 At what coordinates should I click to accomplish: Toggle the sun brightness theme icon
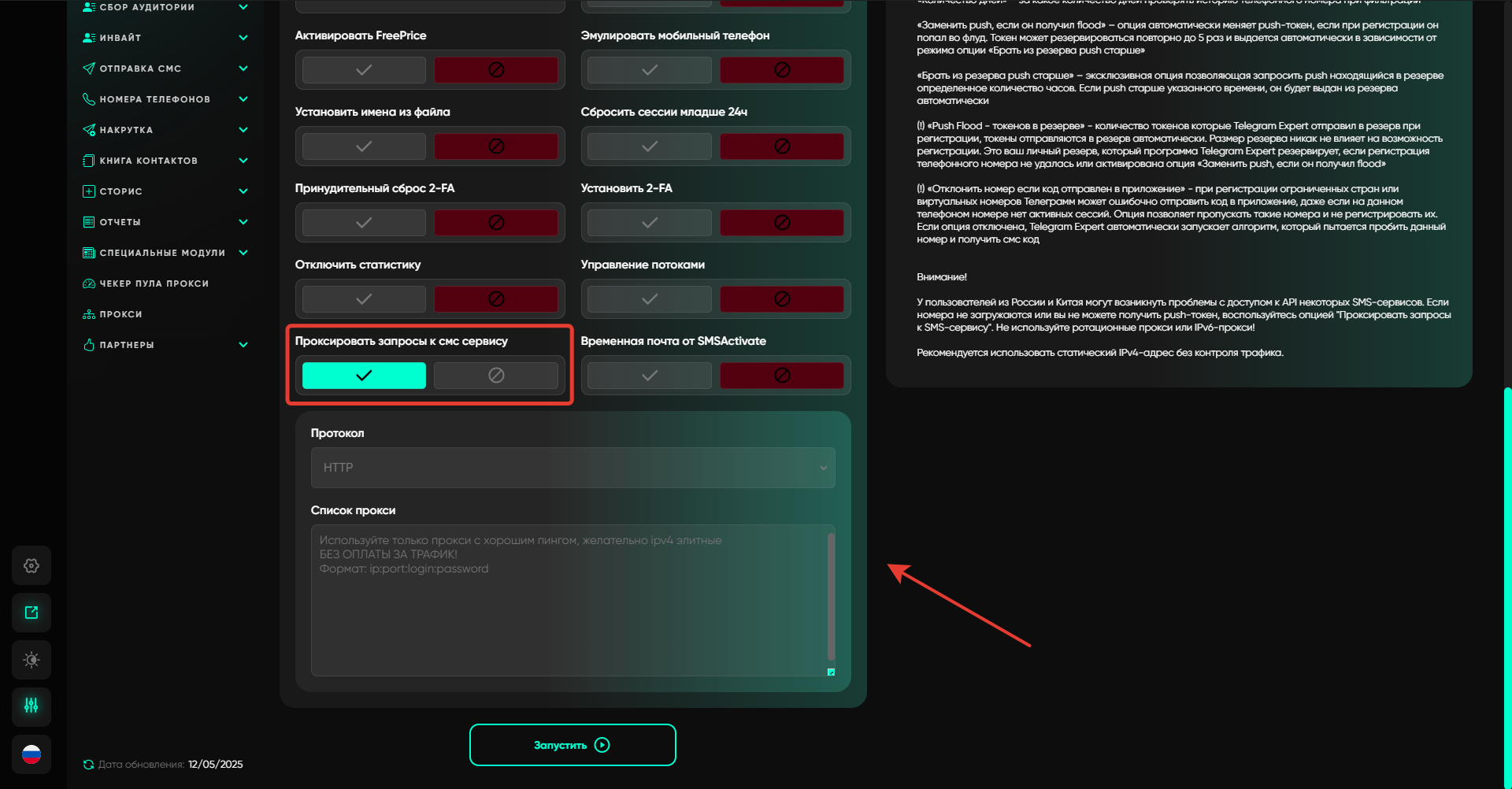[x=31, y=660]
